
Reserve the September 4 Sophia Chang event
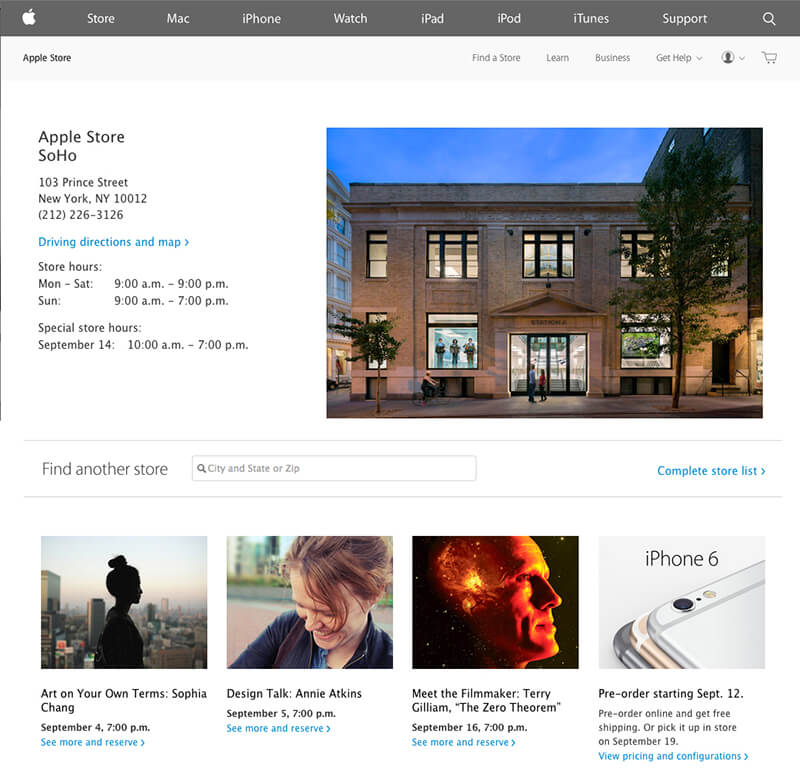[x=93, y=742]
